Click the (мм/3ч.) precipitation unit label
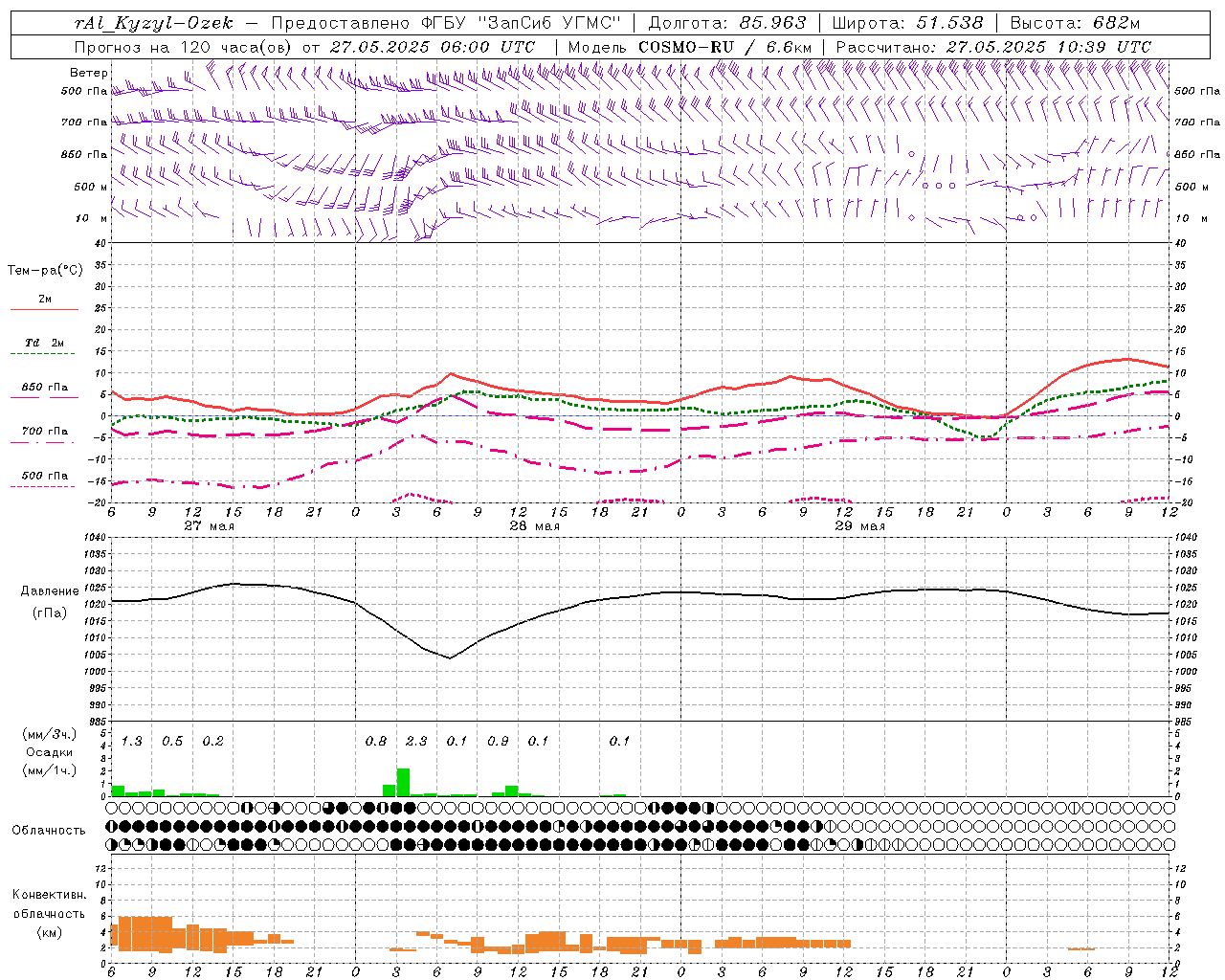The height and width of the screenshot is (980, 1225). (x=48, y=734)
